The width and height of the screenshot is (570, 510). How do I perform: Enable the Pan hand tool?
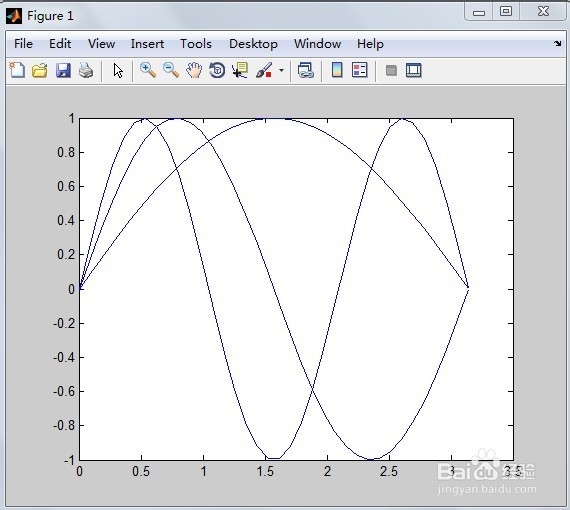click(x=194, y=70)
